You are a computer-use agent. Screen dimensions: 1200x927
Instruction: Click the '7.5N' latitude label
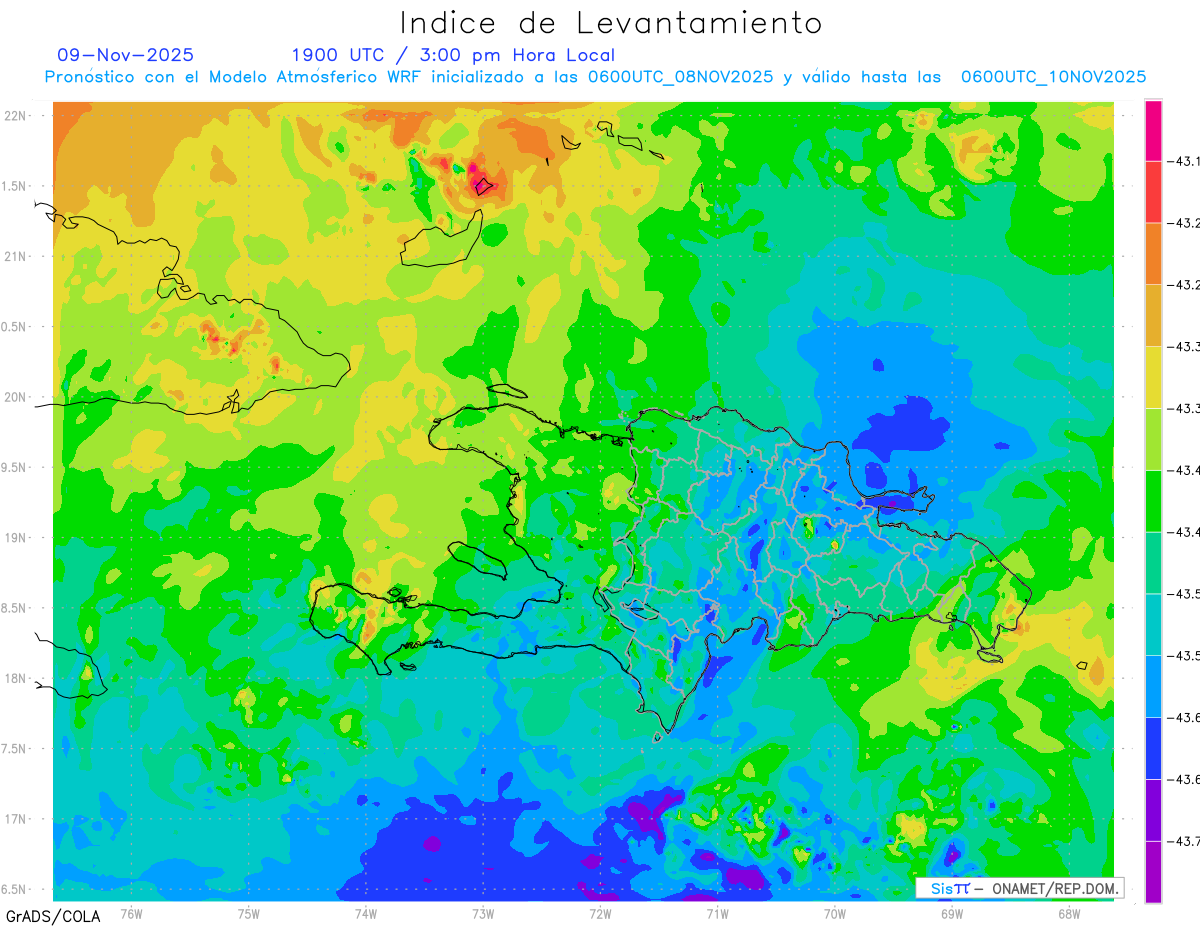tap(15, 748)
